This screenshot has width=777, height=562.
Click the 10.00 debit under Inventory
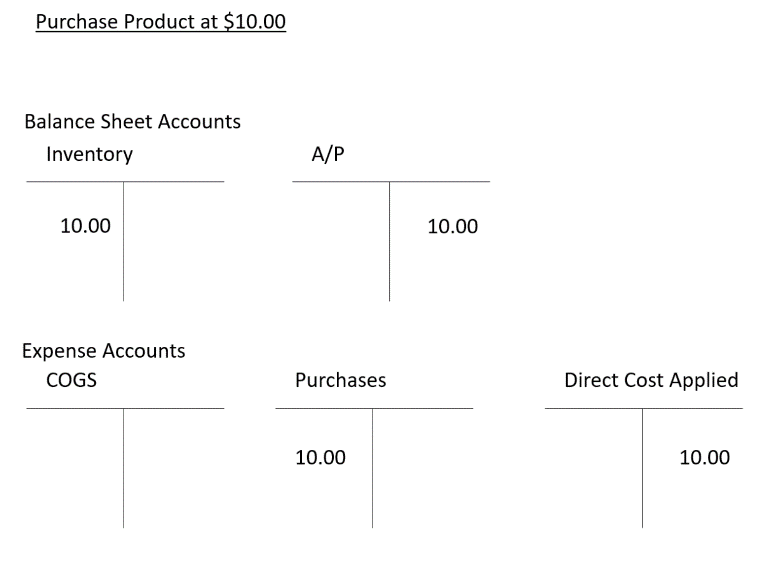85,226
